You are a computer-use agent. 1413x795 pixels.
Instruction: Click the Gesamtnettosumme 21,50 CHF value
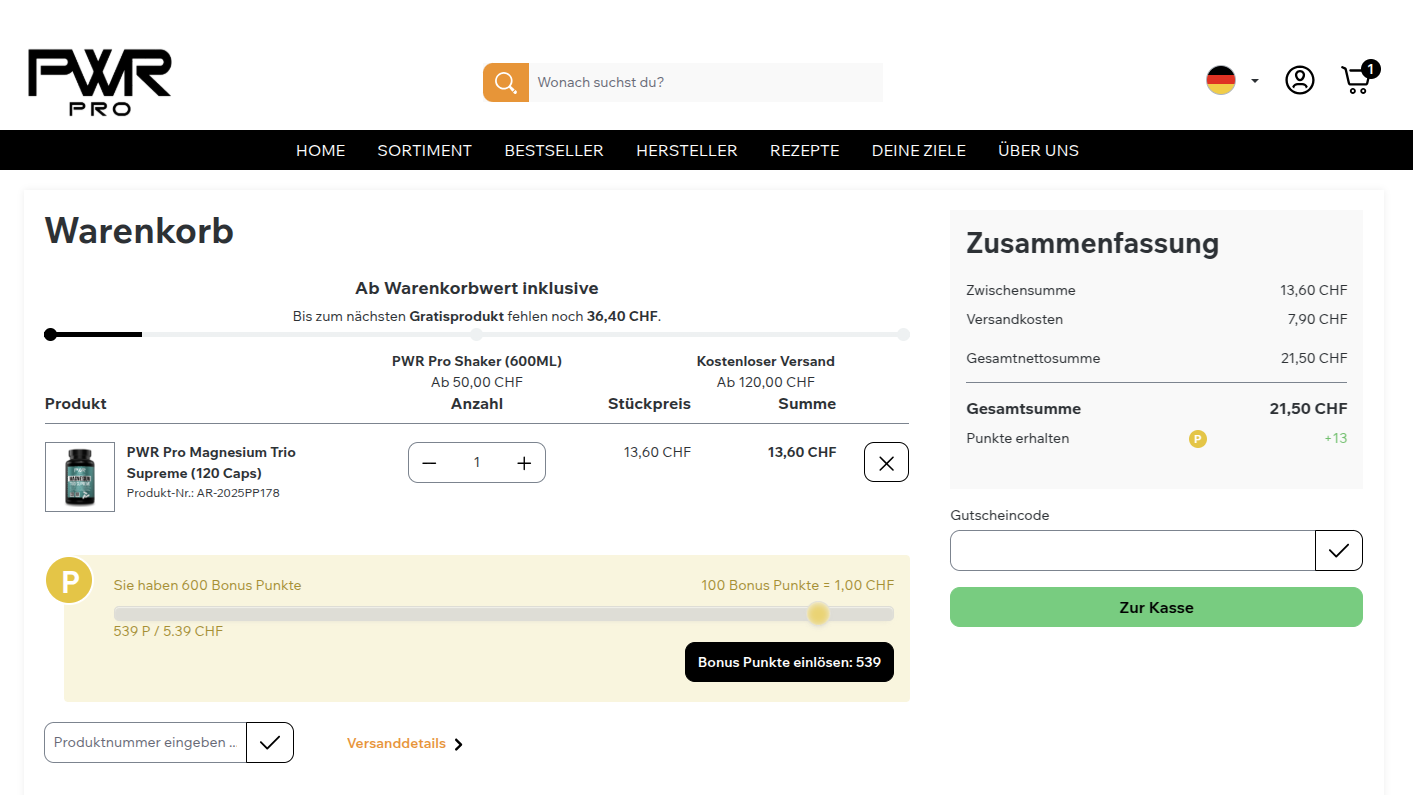point(1314,358)
